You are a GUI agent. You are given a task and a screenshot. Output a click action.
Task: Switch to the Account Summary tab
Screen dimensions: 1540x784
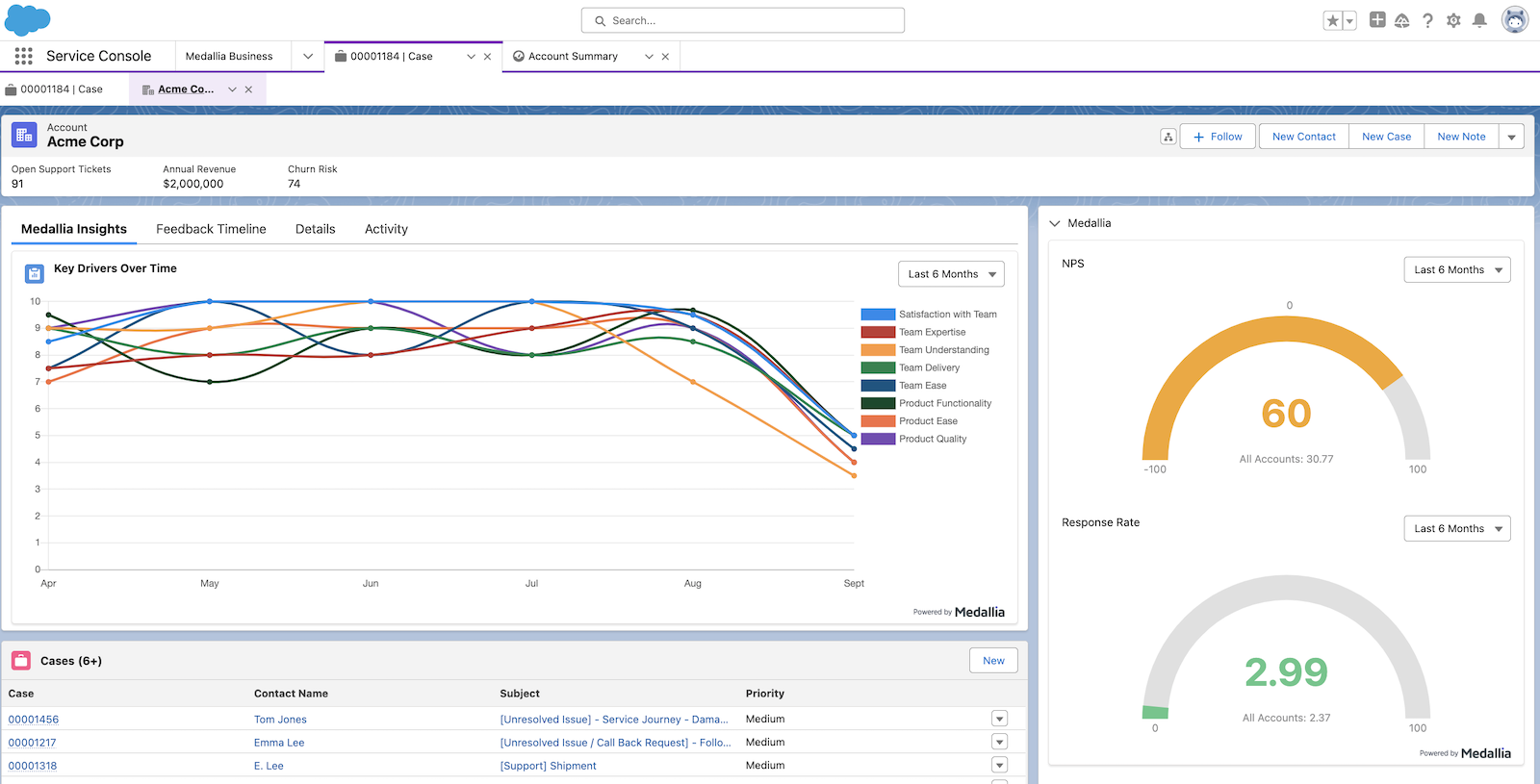(572, 57)
